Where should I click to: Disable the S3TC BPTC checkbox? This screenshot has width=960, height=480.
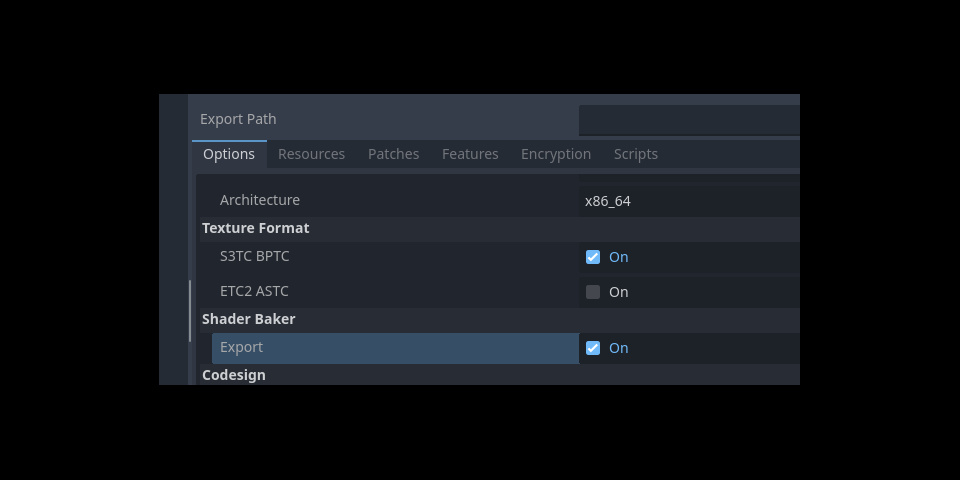(x=593, y=257)
